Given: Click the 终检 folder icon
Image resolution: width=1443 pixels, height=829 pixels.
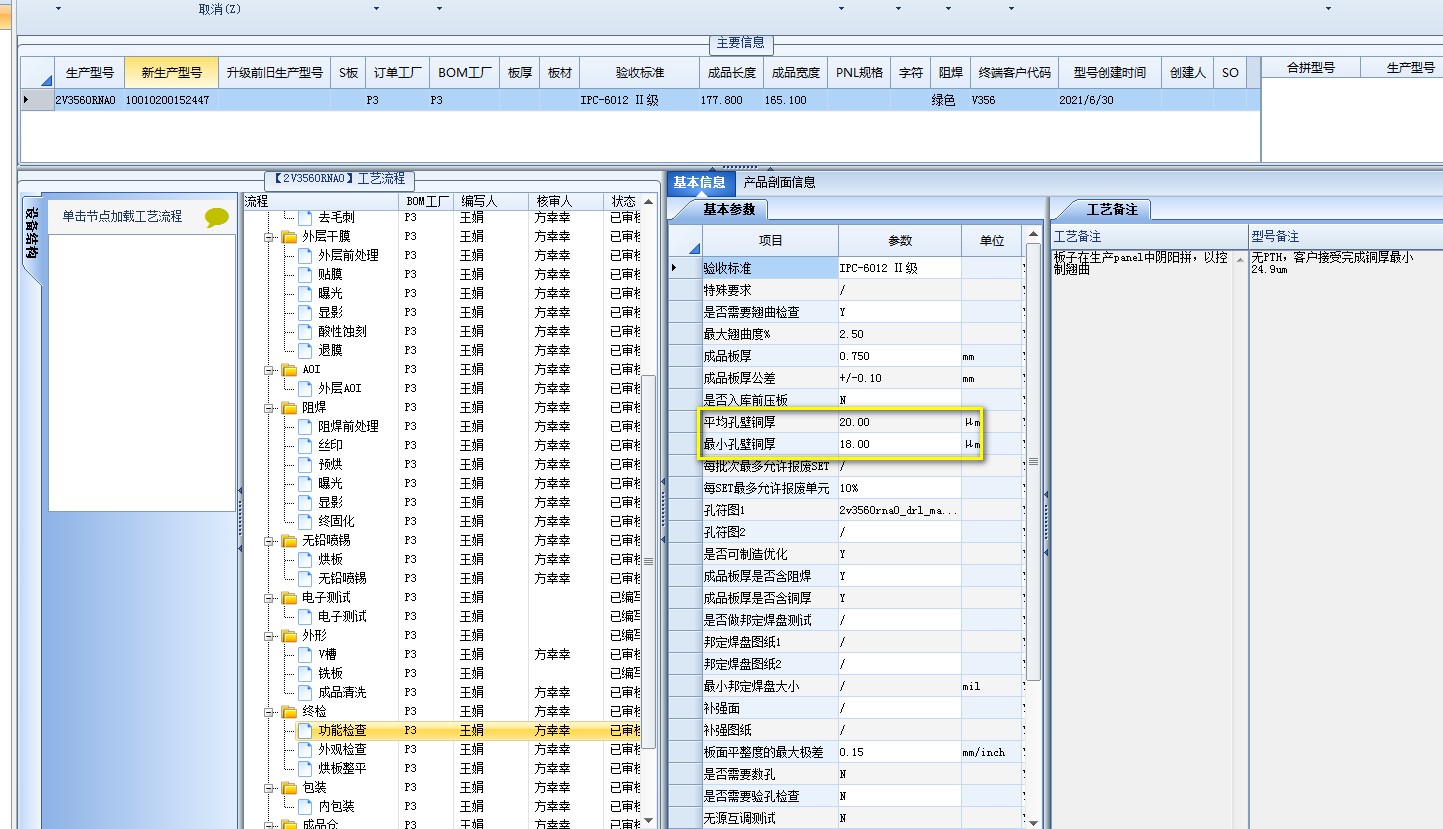Looking at the screenshot, I should pyautogui.click(x=289, y=712).
